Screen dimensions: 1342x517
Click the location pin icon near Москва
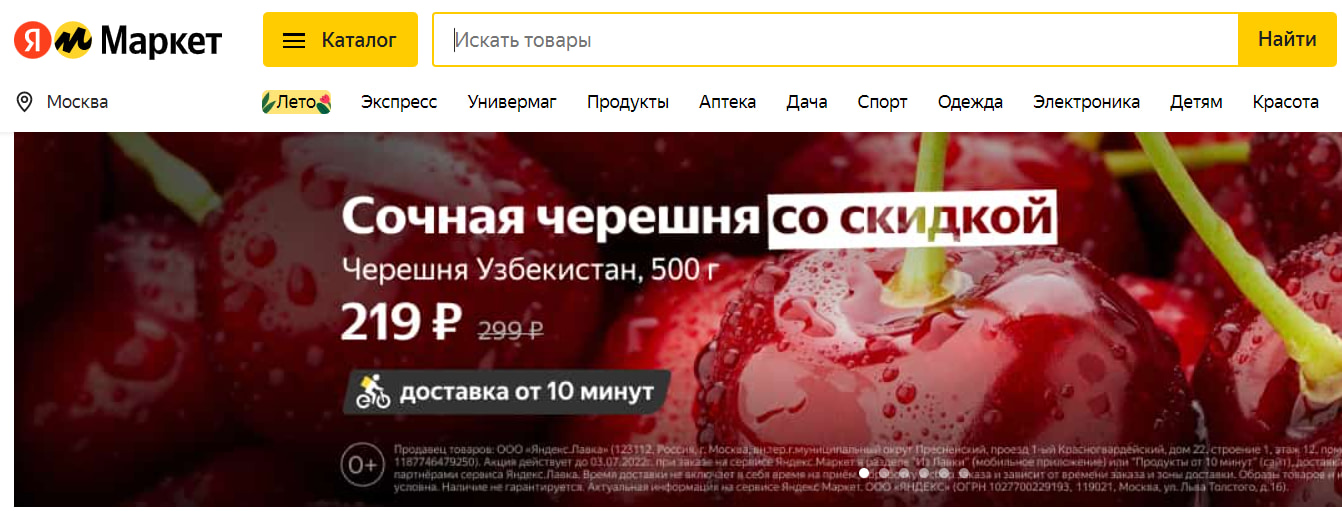tap(25, 101)
